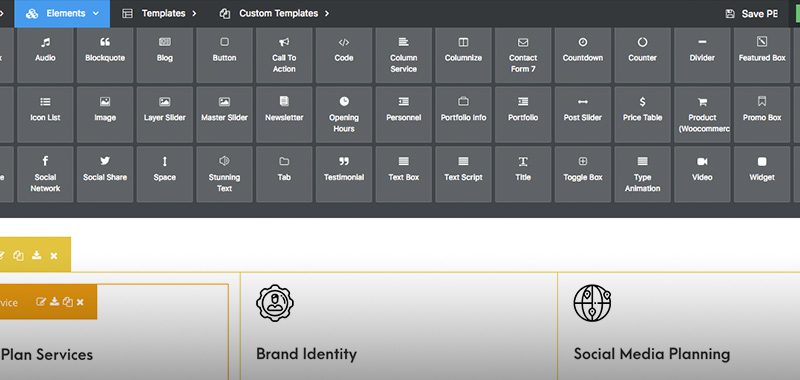This screenshot has height=380, width=800.
Task: Open the Social Media Planning heading
Action: point(652,353)
